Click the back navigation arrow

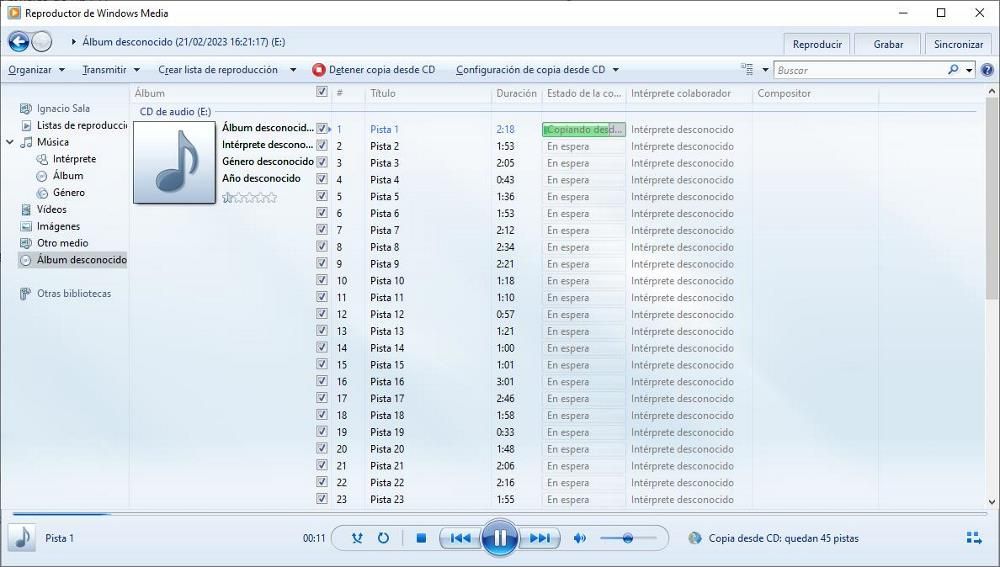[x=18, y=42]
